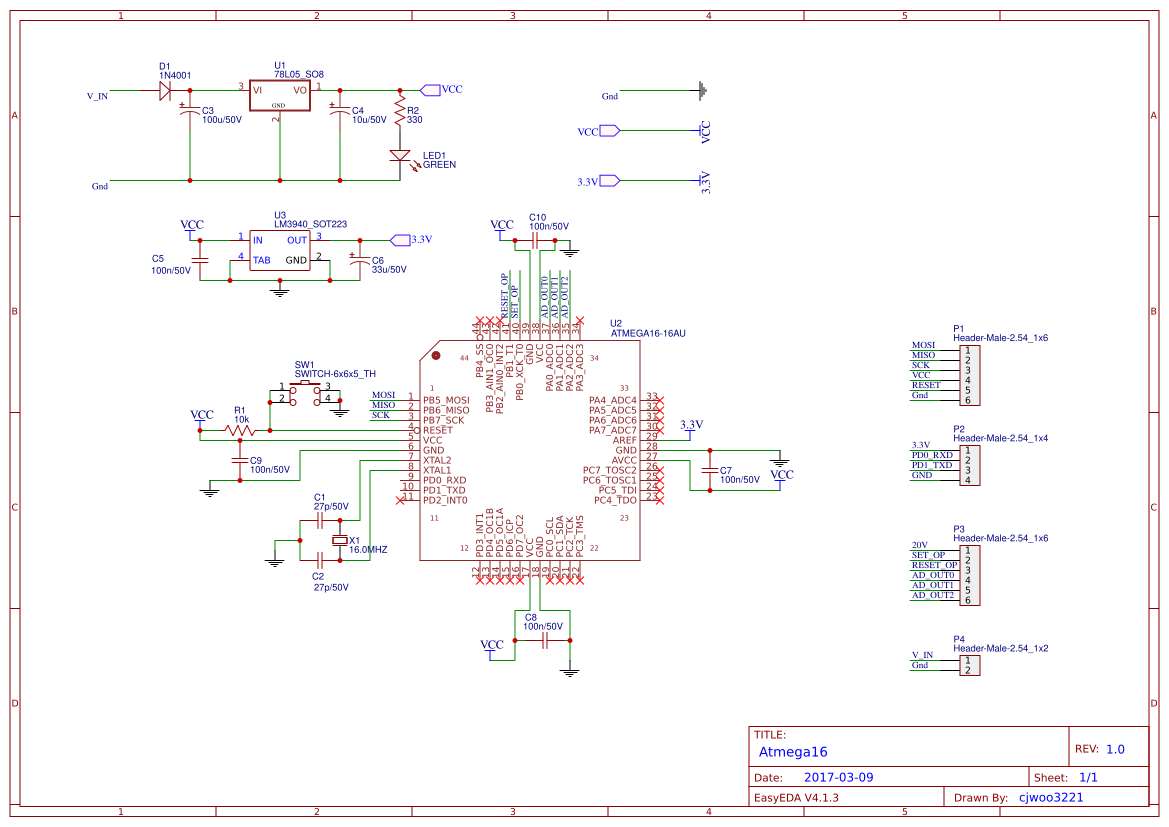This screenshot has width=1169, height=827.
Task: Select the C2 27p/50V capacitor symbol
Action: (320, 560)
